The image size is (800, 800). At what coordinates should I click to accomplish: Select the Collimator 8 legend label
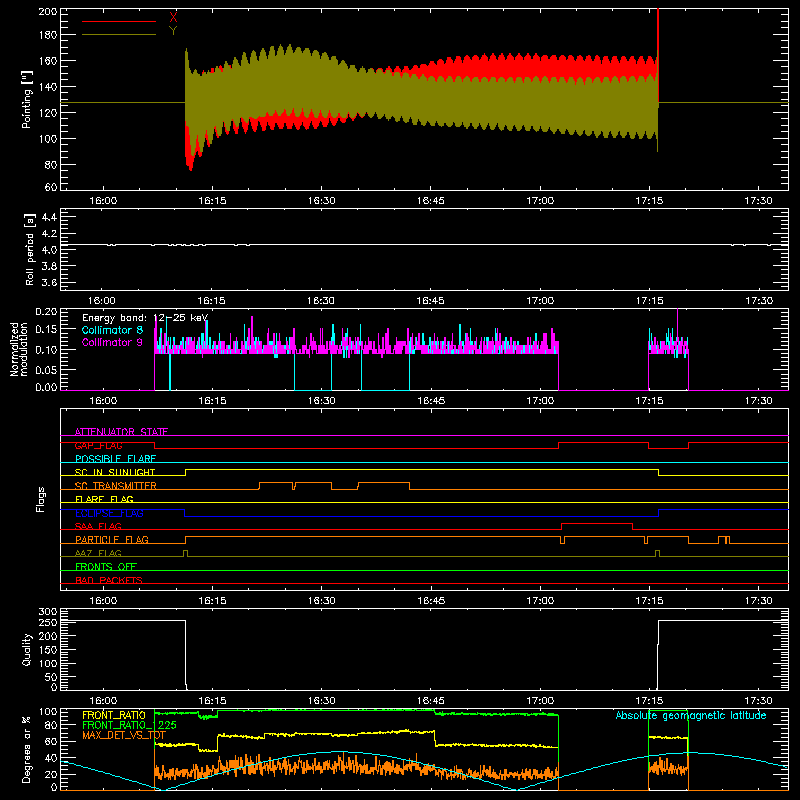[x=112, y=330]
